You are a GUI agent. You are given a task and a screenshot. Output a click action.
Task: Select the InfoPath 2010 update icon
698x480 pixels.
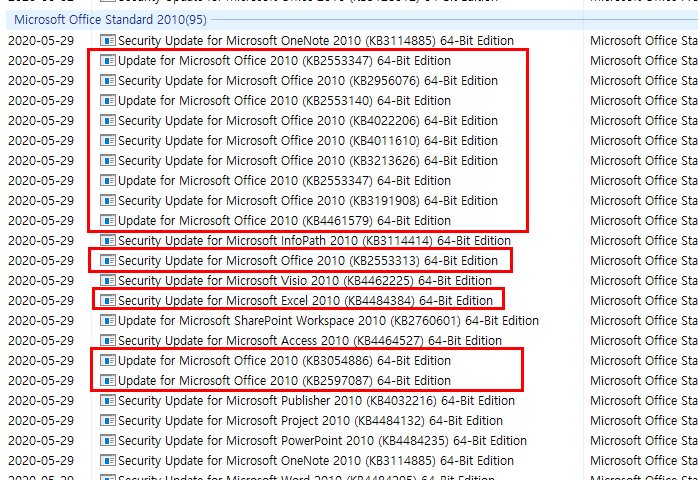108,241
